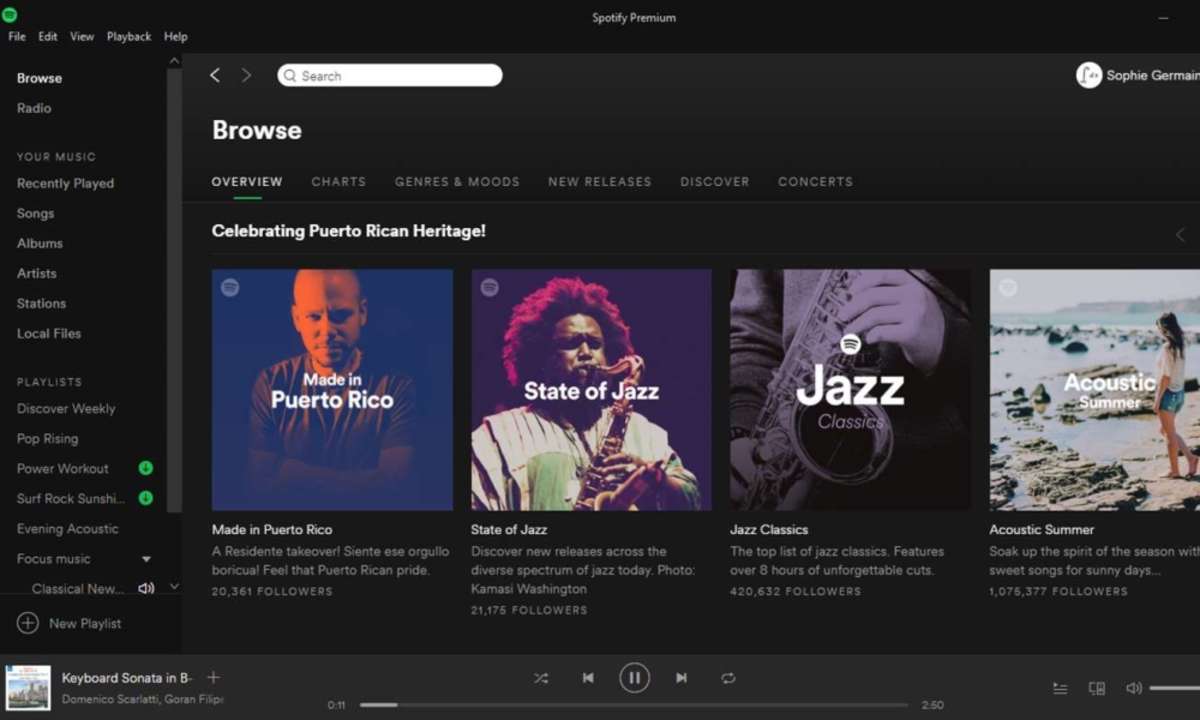Open Local Files
This screenshot has height=720, width=1200.
(x=49, y=333)
